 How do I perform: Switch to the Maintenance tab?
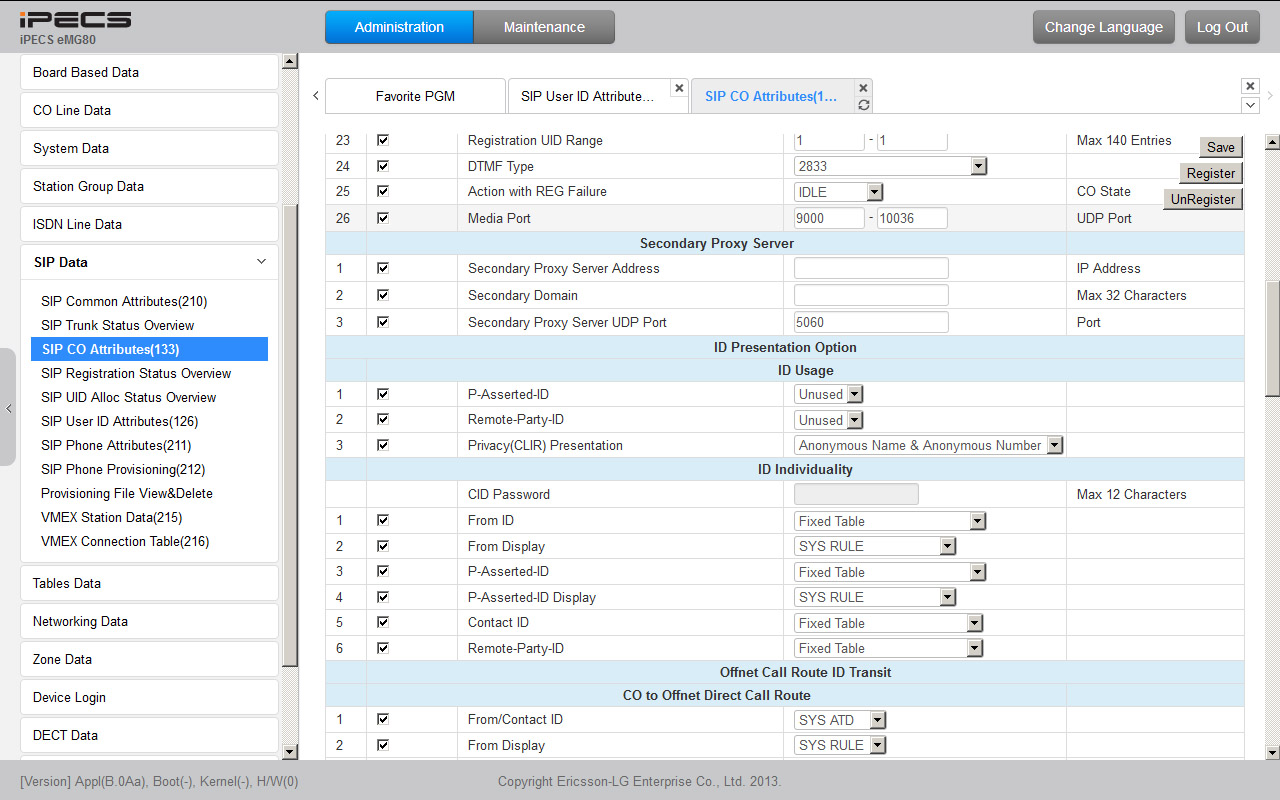click(x=544, y=27)
